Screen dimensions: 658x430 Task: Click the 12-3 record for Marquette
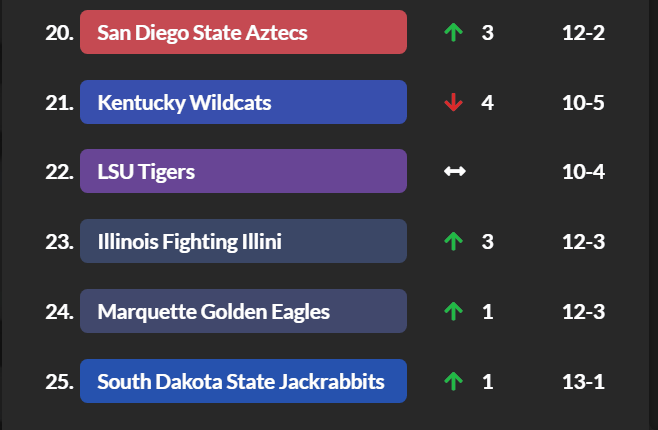click(x=584, y=312)
